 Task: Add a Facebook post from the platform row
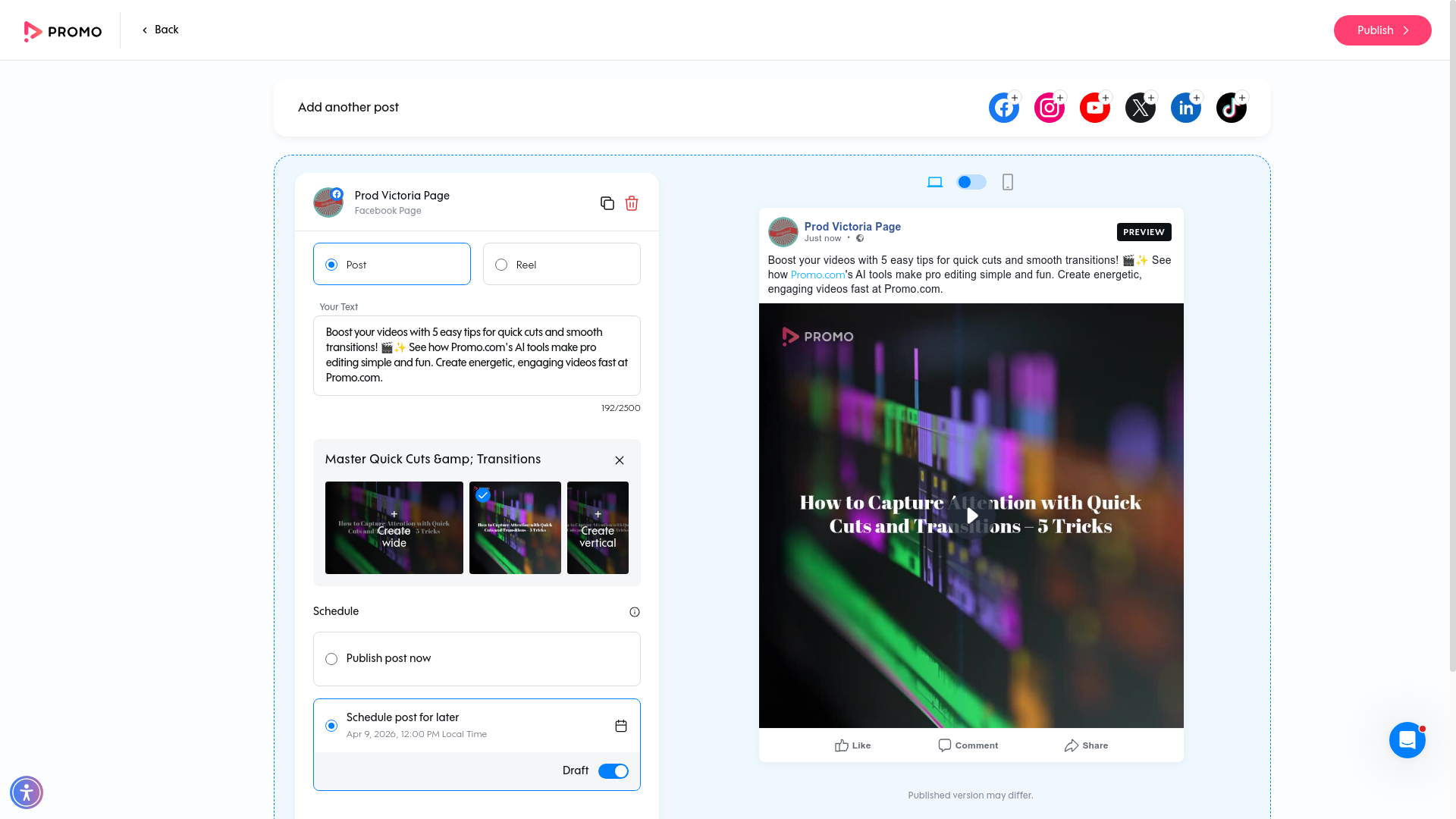(1003, 107)
